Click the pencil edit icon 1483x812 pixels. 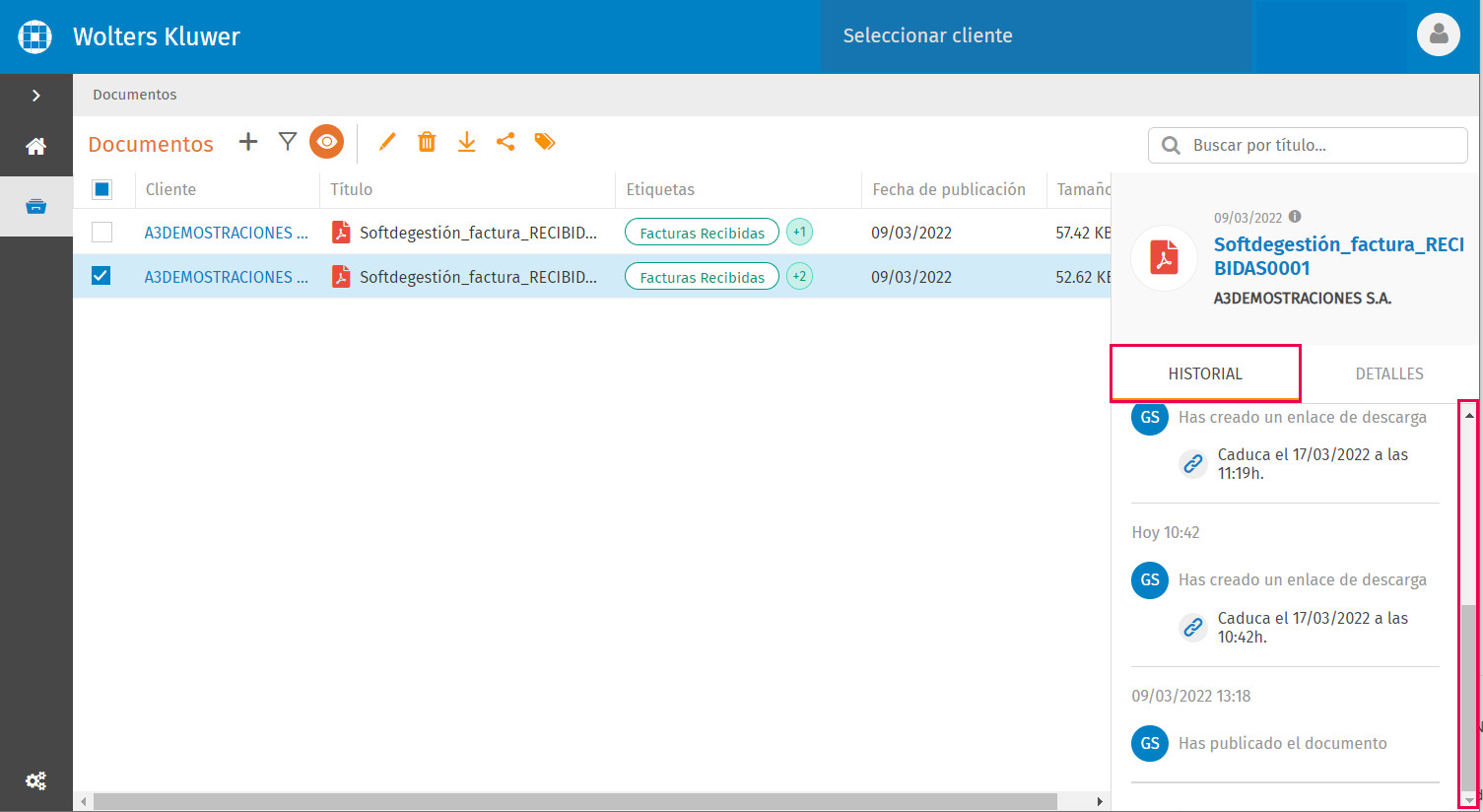(387, 142)
